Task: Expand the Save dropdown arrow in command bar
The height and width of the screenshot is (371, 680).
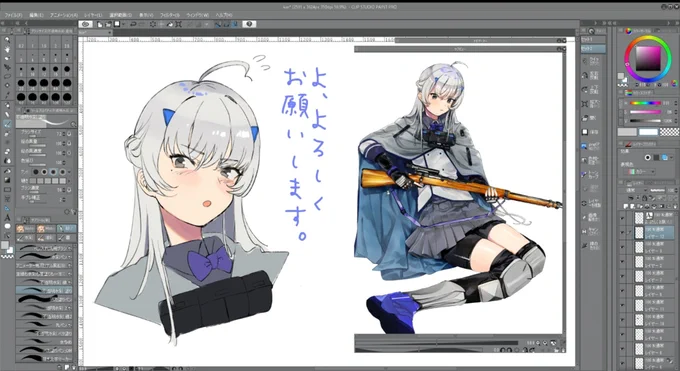Action: click(123, 24)
